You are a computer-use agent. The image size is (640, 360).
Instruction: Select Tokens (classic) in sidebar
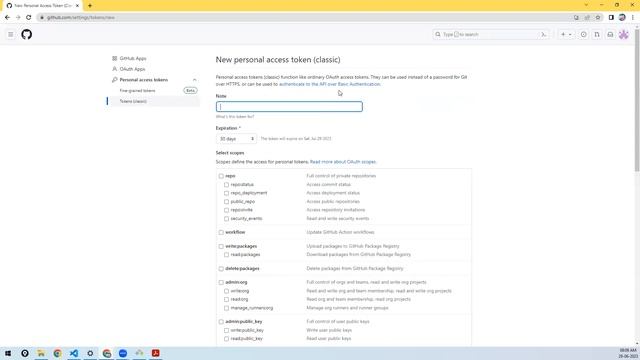click(x=133, y=101)
